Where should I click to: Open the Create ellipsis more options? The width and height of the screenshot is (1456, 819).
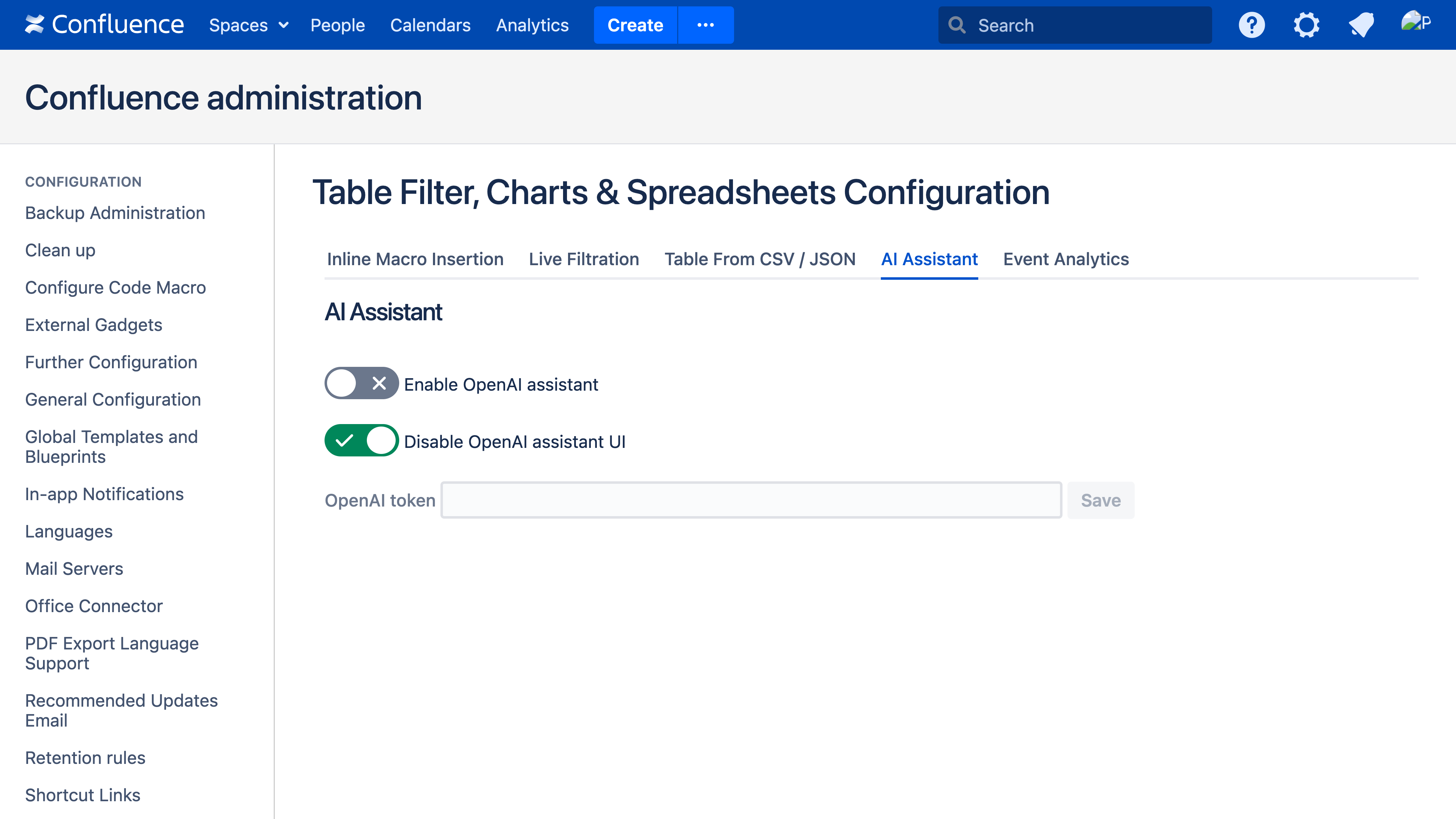pyautogui.click(x=705, y=25)
